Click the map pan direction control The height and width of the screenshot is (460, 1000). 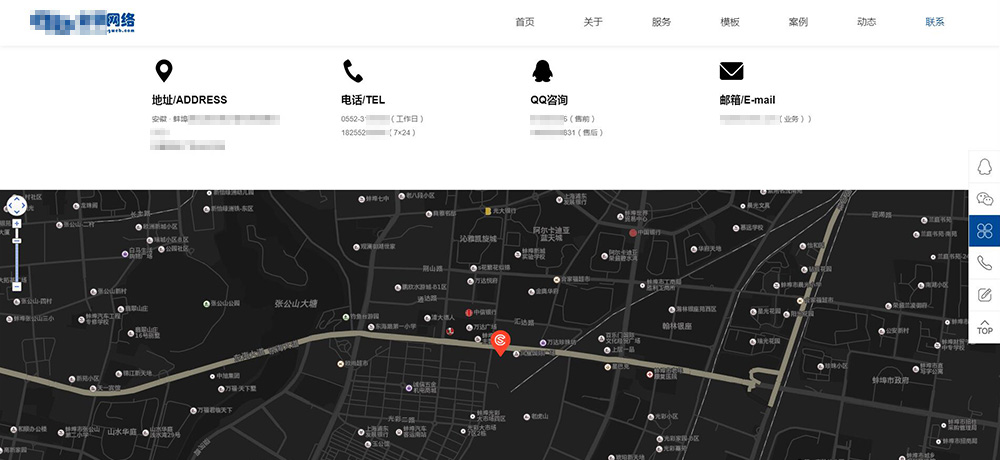[17, 205]
